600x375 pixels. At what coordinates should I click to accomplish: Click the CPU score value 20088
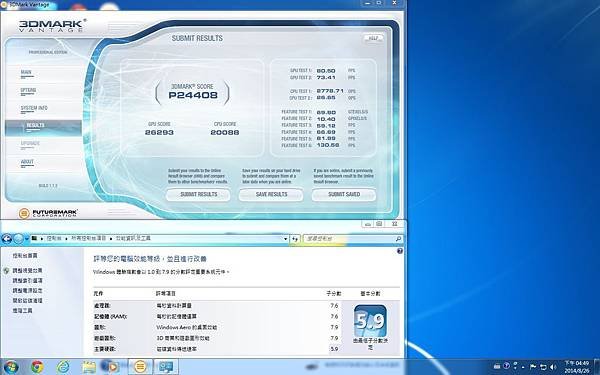pyautogui.click(x=225, y=132)
